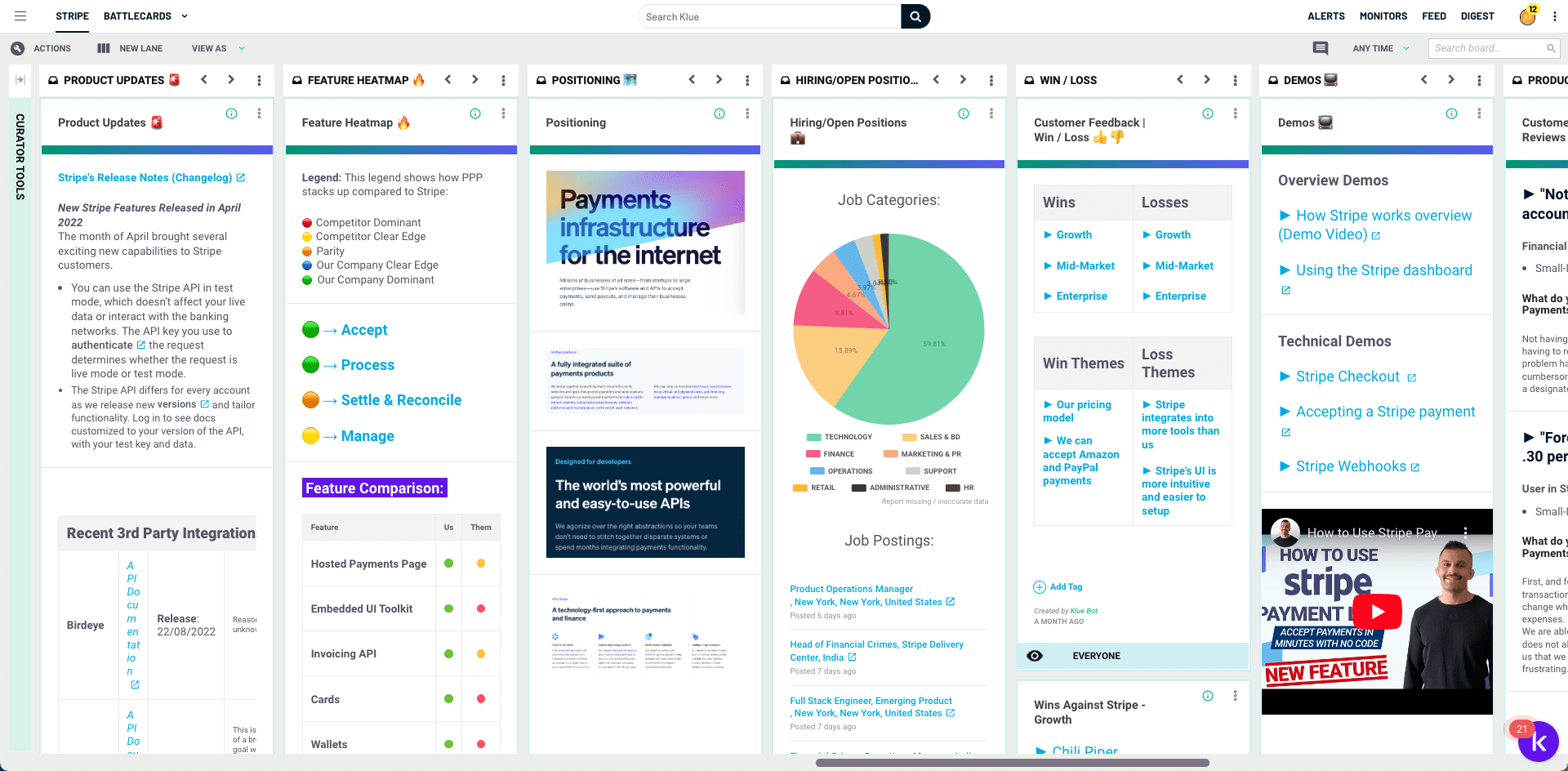
Task: Expand Mid-Market under Wins
Action: click(1079, 265)
